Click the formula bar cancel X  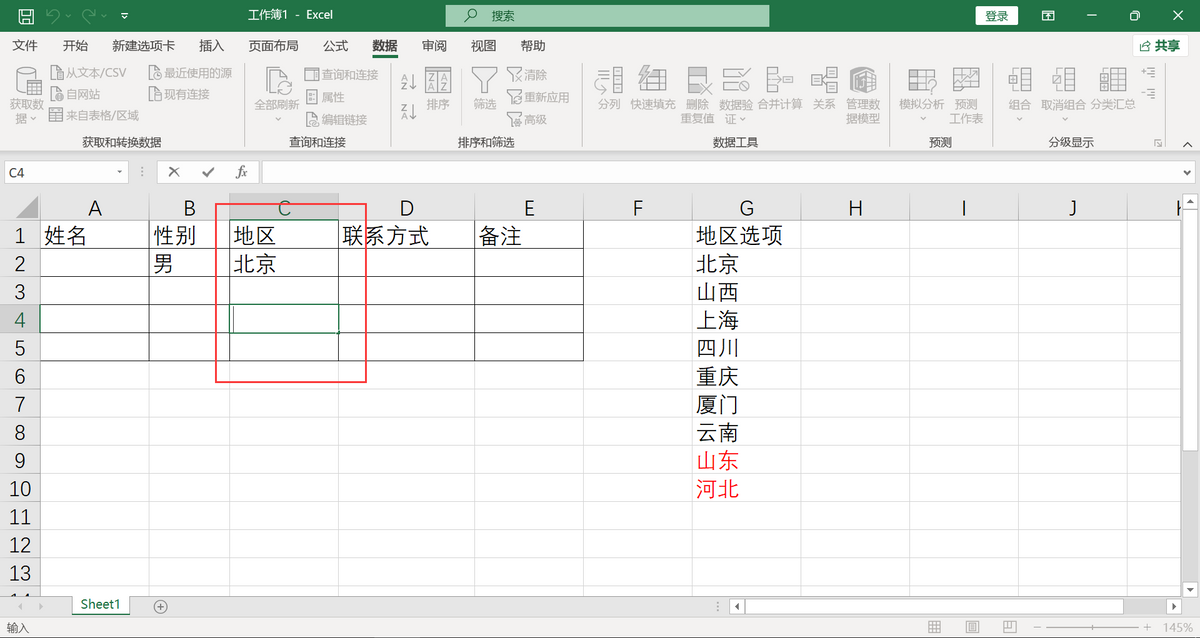[x=174, y=172]
